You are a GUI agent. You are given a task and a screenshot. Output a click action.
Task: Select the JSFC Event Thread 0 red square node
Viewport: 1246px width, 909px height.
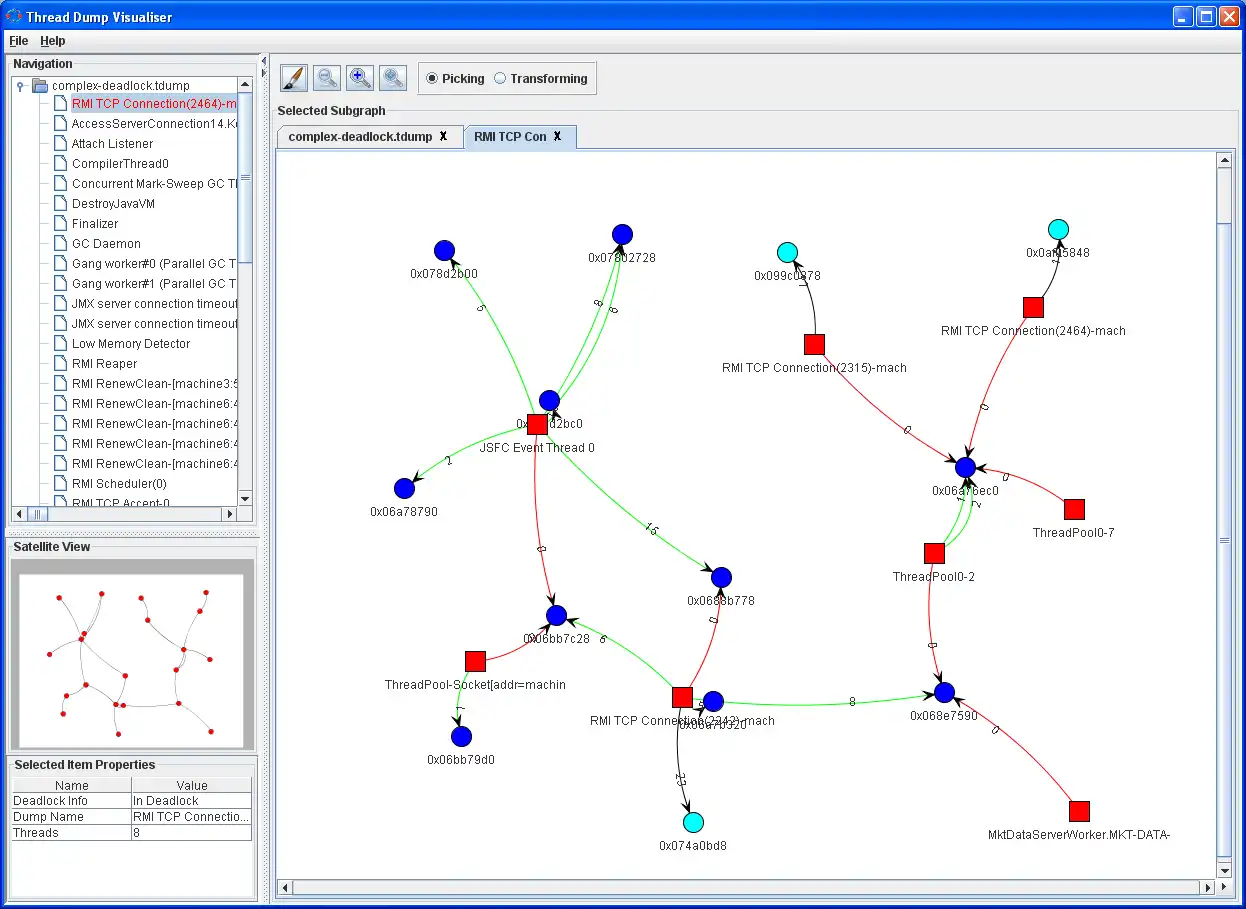537,424
